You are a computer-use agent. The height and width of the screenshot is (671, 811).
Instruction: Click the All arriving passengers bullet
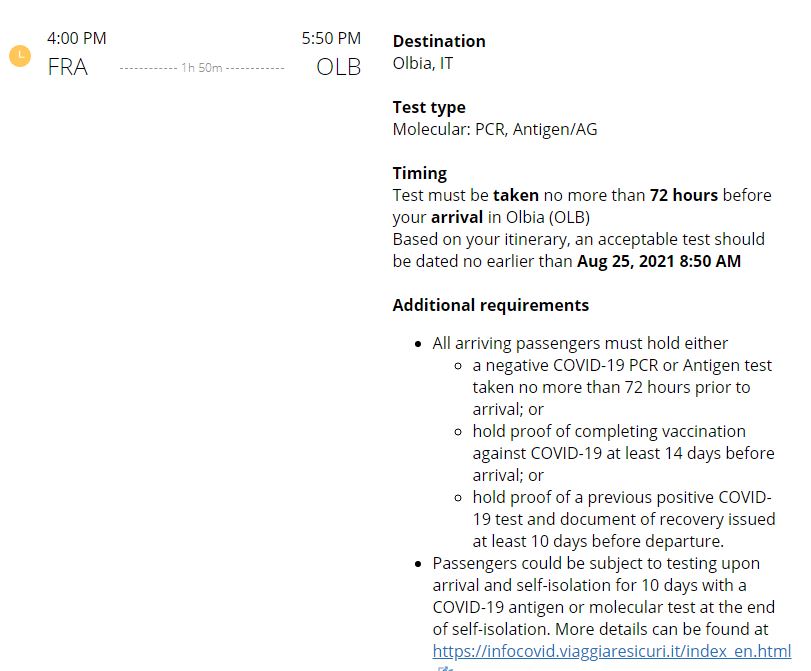(580, 343)
